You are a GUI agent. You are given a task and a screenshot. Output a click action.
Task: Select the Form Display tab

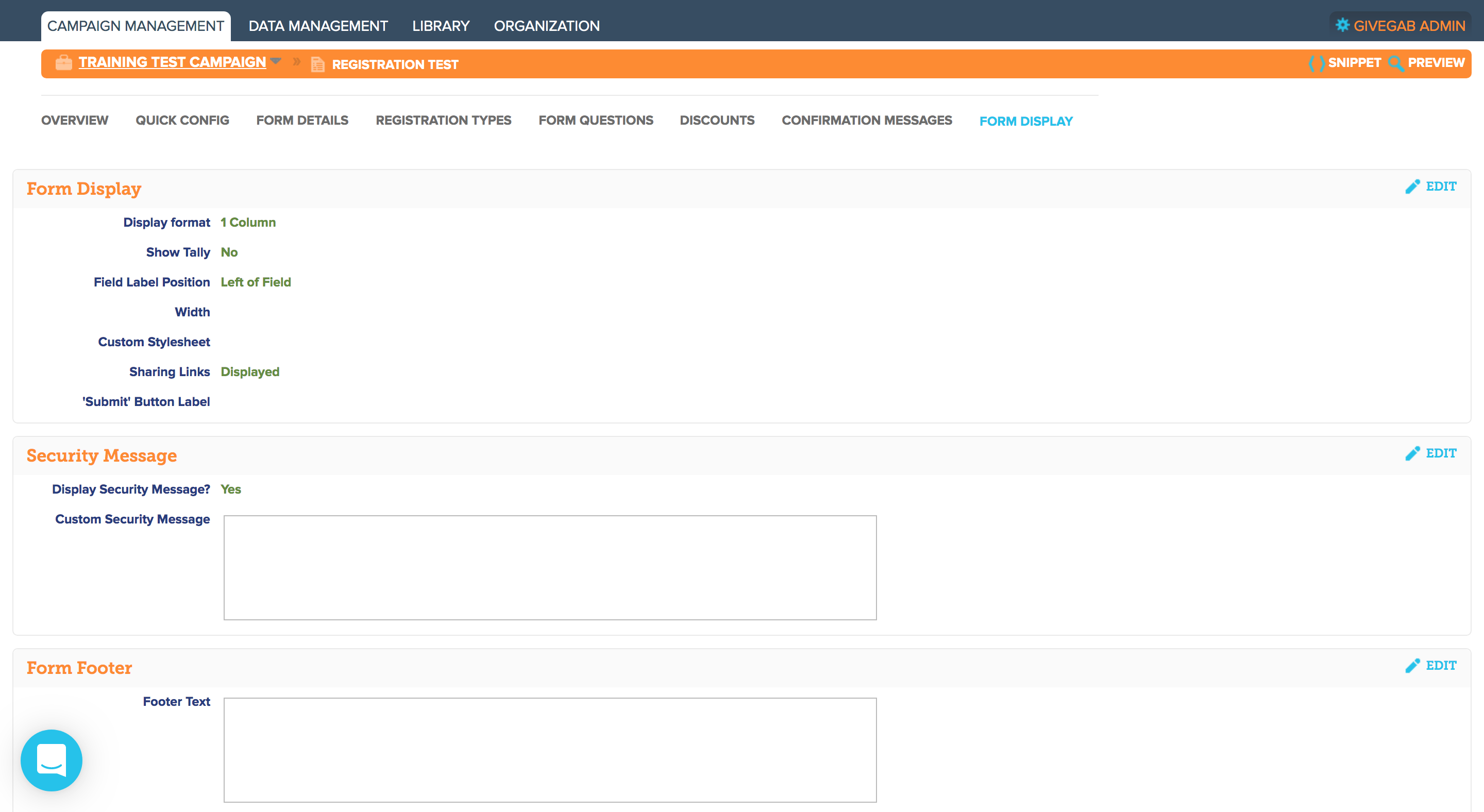(1025, 122)
